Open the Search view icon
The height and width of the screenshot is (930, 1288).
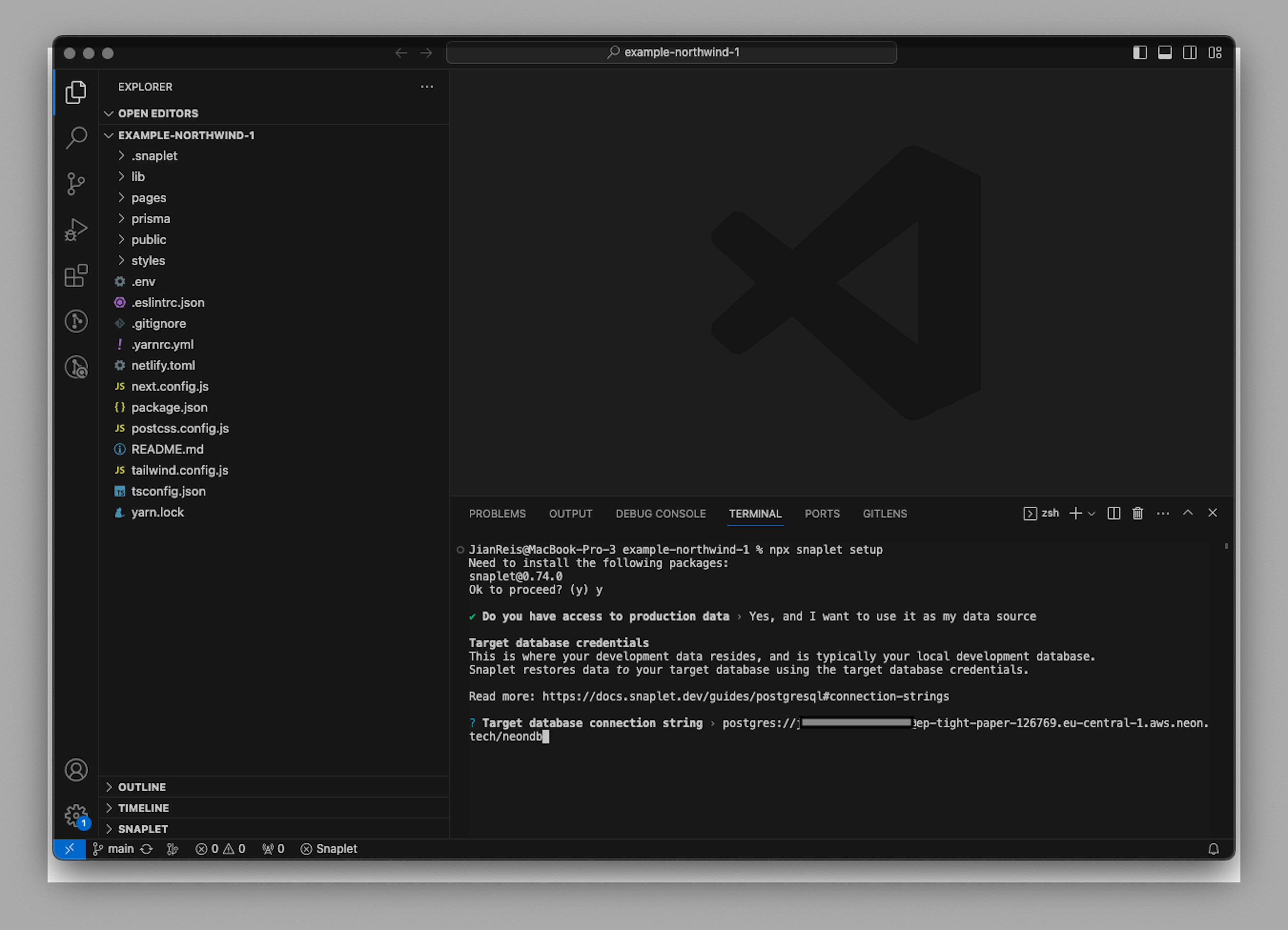tap(75, 137)
